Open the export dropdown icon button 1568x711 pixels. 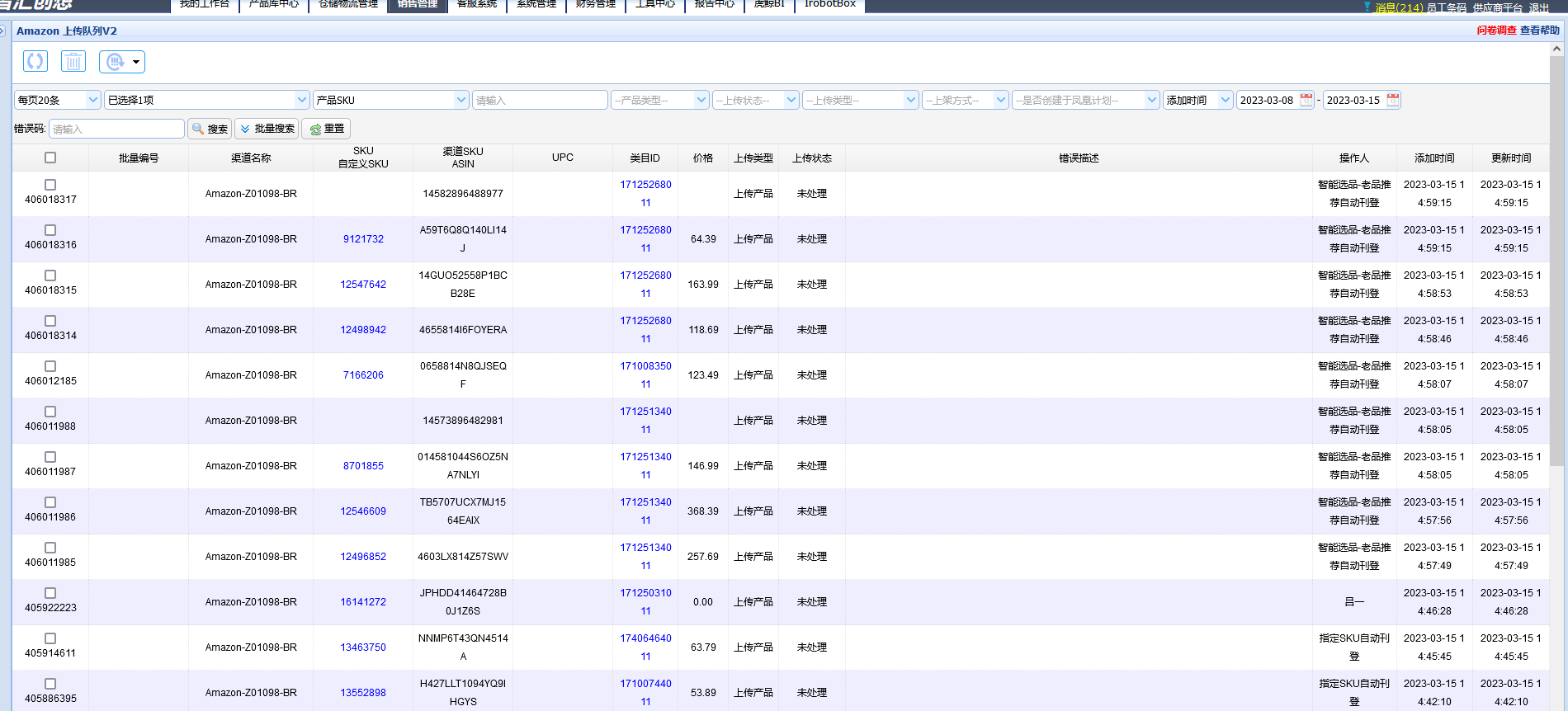click(122, 62)
